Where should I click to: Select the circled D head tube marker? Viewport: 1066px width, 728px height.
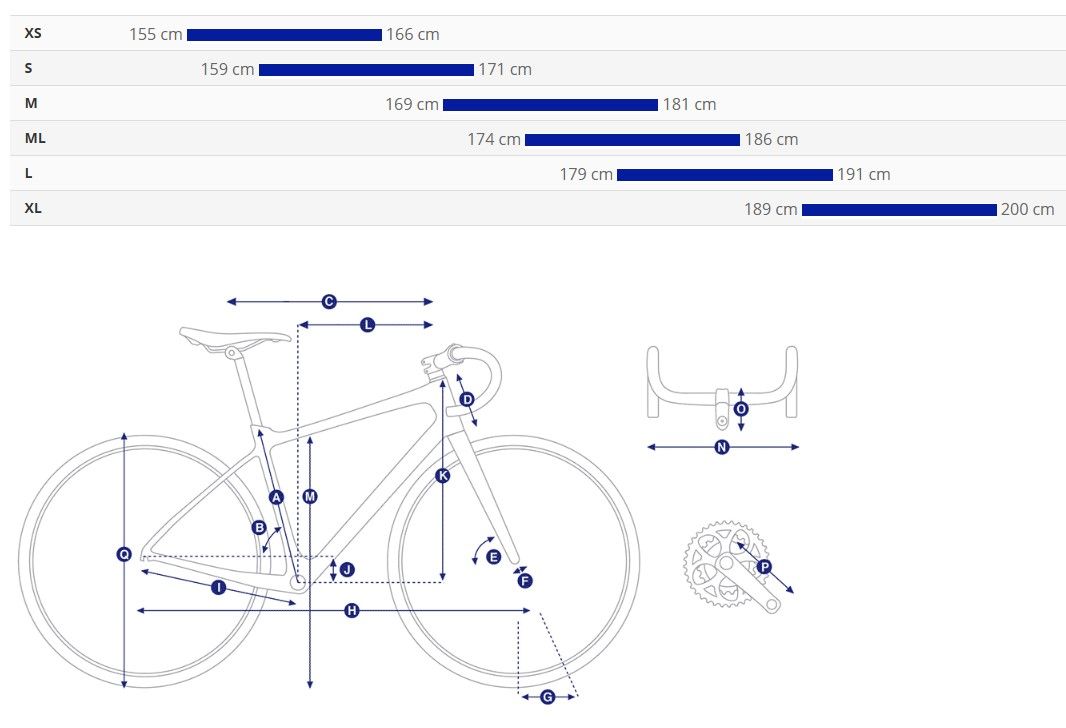467,399
